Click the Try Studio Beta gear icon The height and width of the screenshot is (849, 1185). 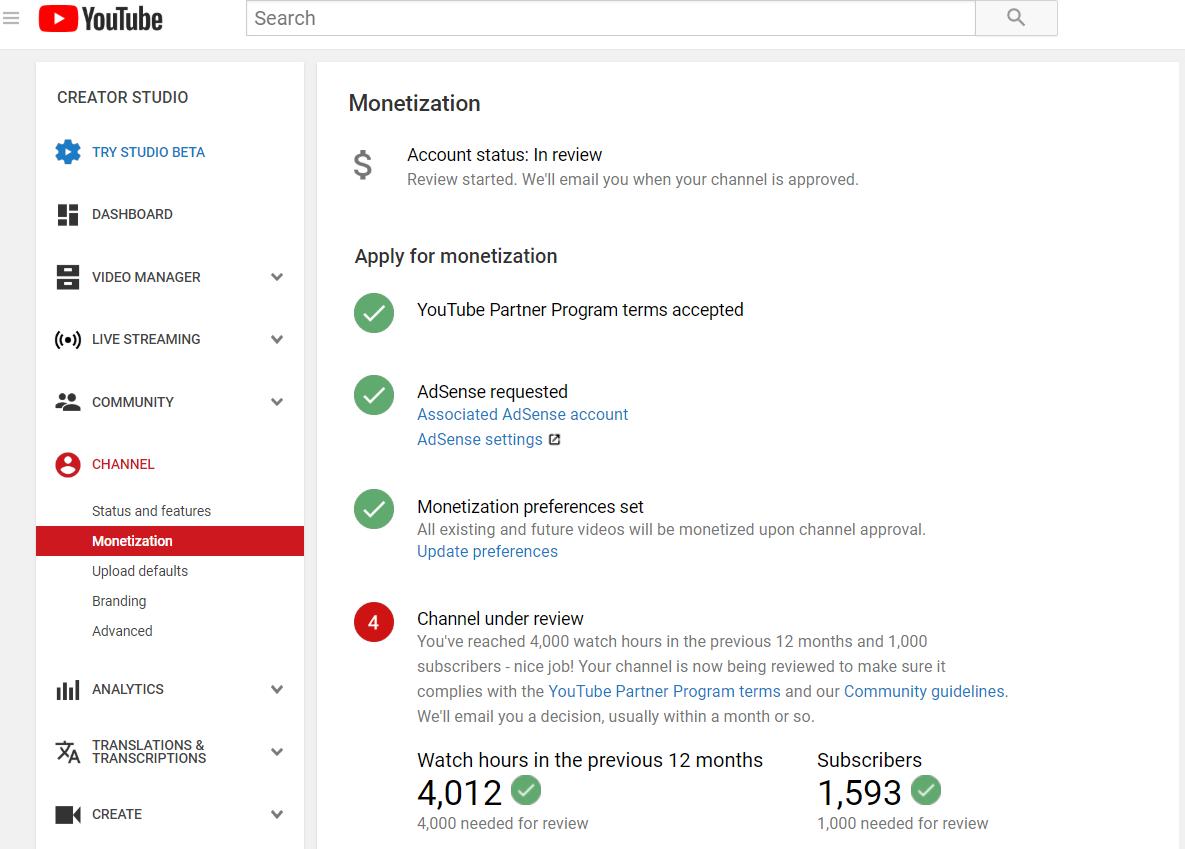click(x=68, y=152)
